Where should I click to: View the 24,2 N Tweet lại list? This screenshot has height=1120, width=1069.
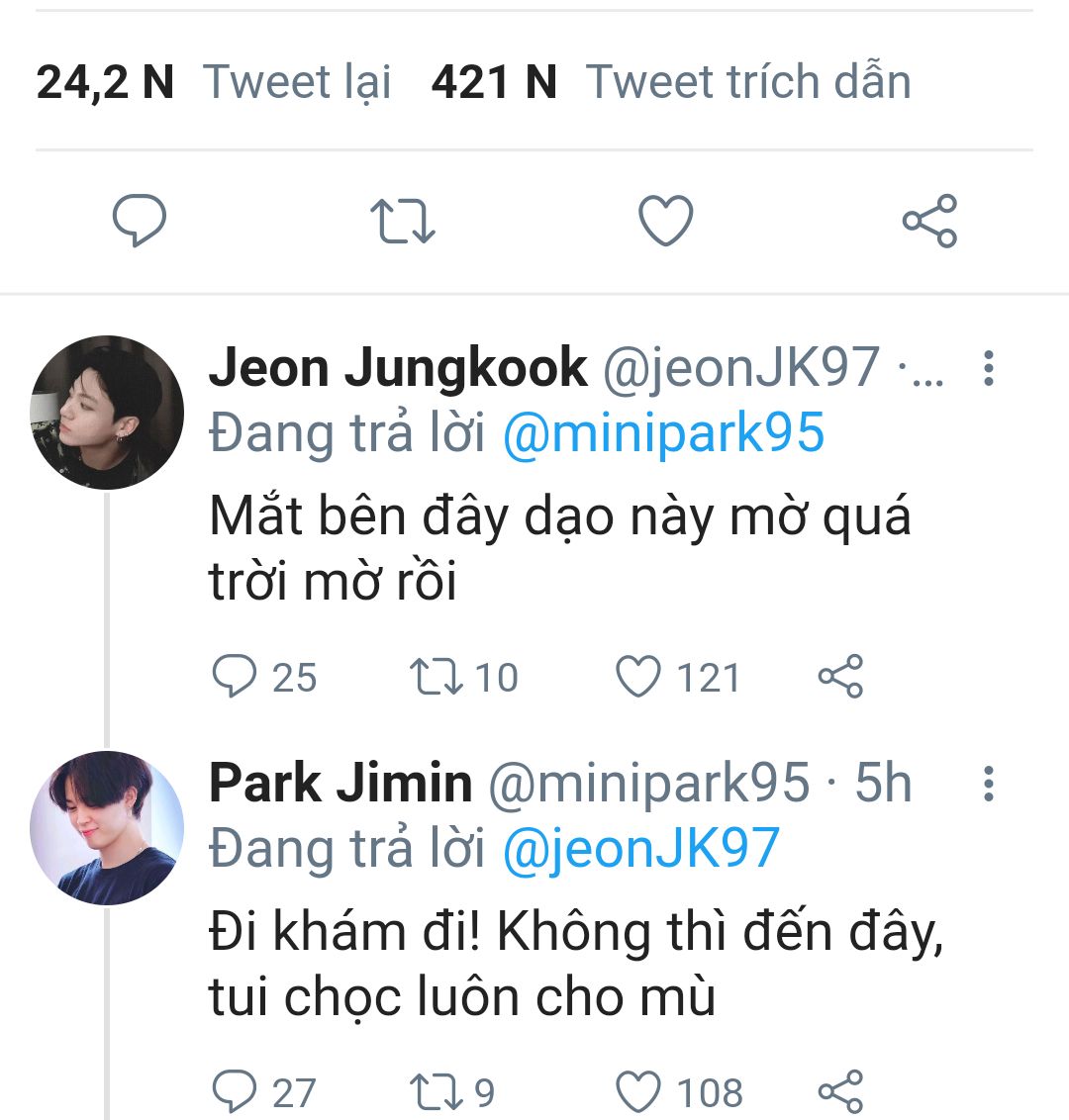click(x=214, y=82)
